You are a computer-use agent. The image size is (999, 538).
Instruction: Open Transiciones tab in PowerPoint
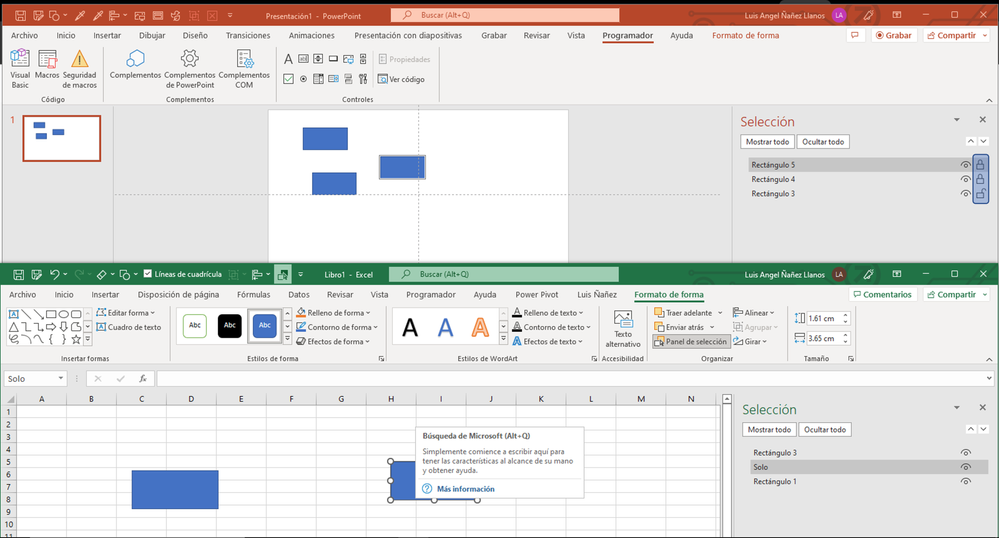[x=248, y=36]
